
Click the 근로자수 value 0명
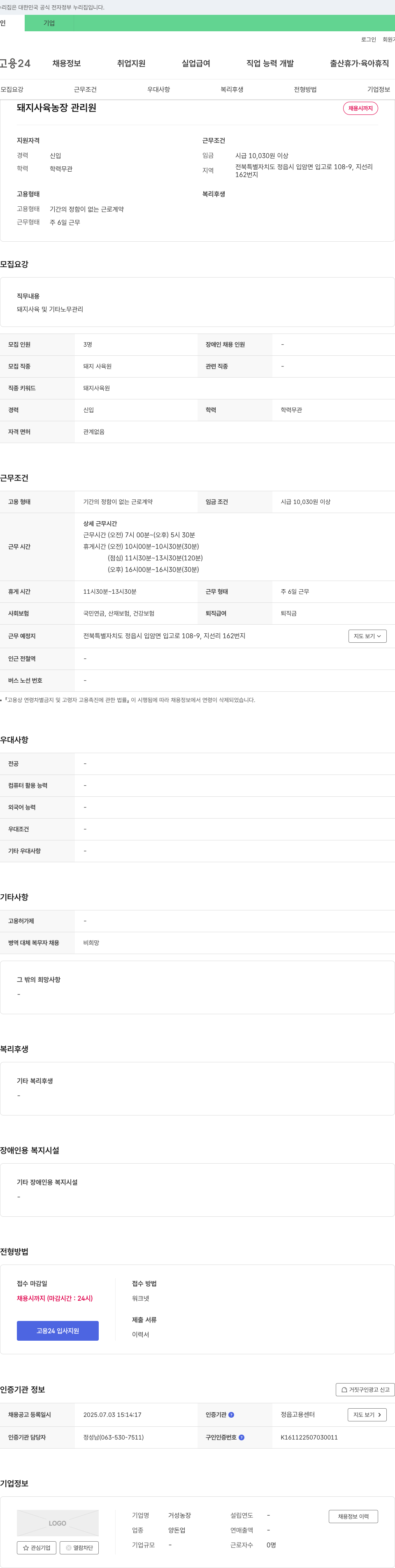click(272, 1545)
